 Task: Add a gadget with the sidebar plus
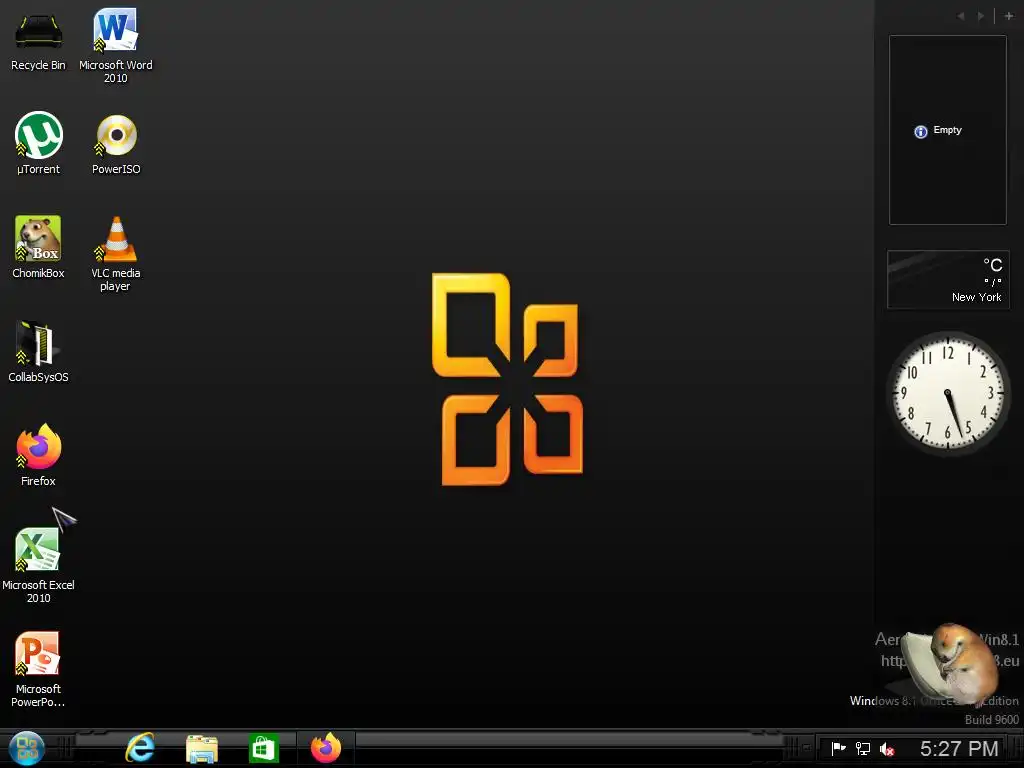1008,16
